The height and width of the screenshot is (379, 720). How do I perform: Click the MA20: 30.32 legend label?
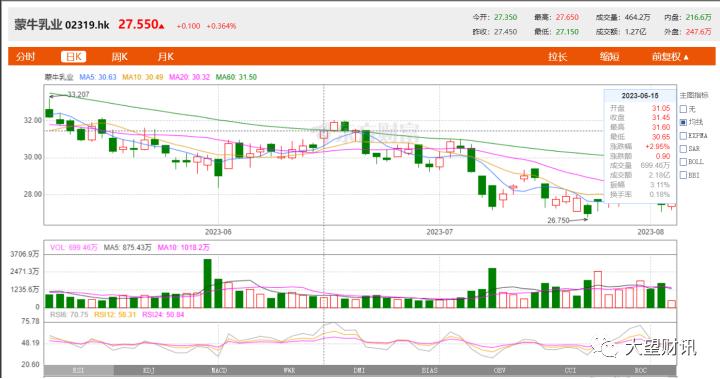[x=189, y=77]
